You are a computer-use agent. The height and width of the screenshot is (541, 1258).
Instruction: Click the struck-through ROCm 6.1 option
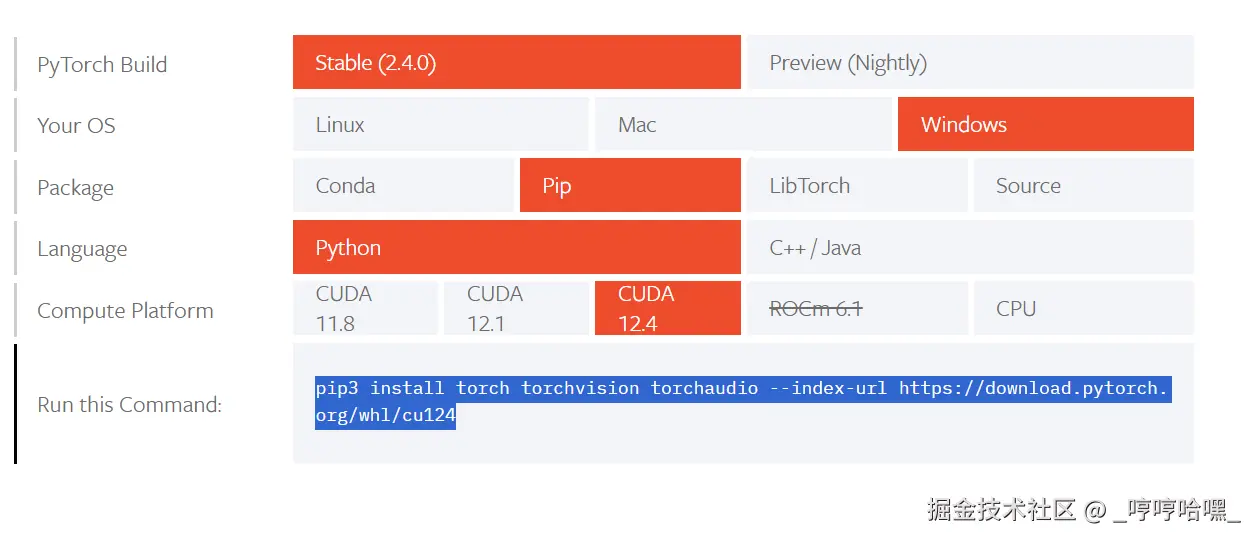tap(857, 309)
